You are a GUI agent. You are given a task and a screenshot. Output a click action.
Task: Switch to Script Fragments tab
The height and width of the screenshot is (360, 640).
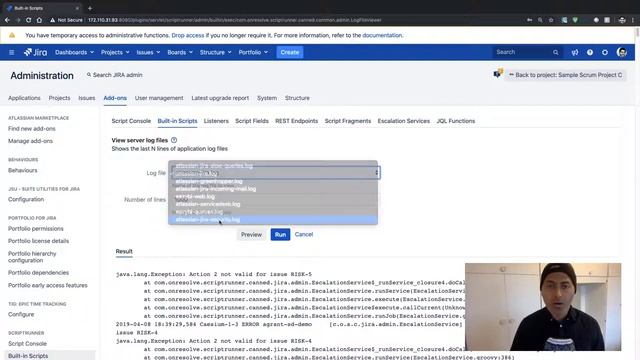pyautogui.click(x=348, y=121)
